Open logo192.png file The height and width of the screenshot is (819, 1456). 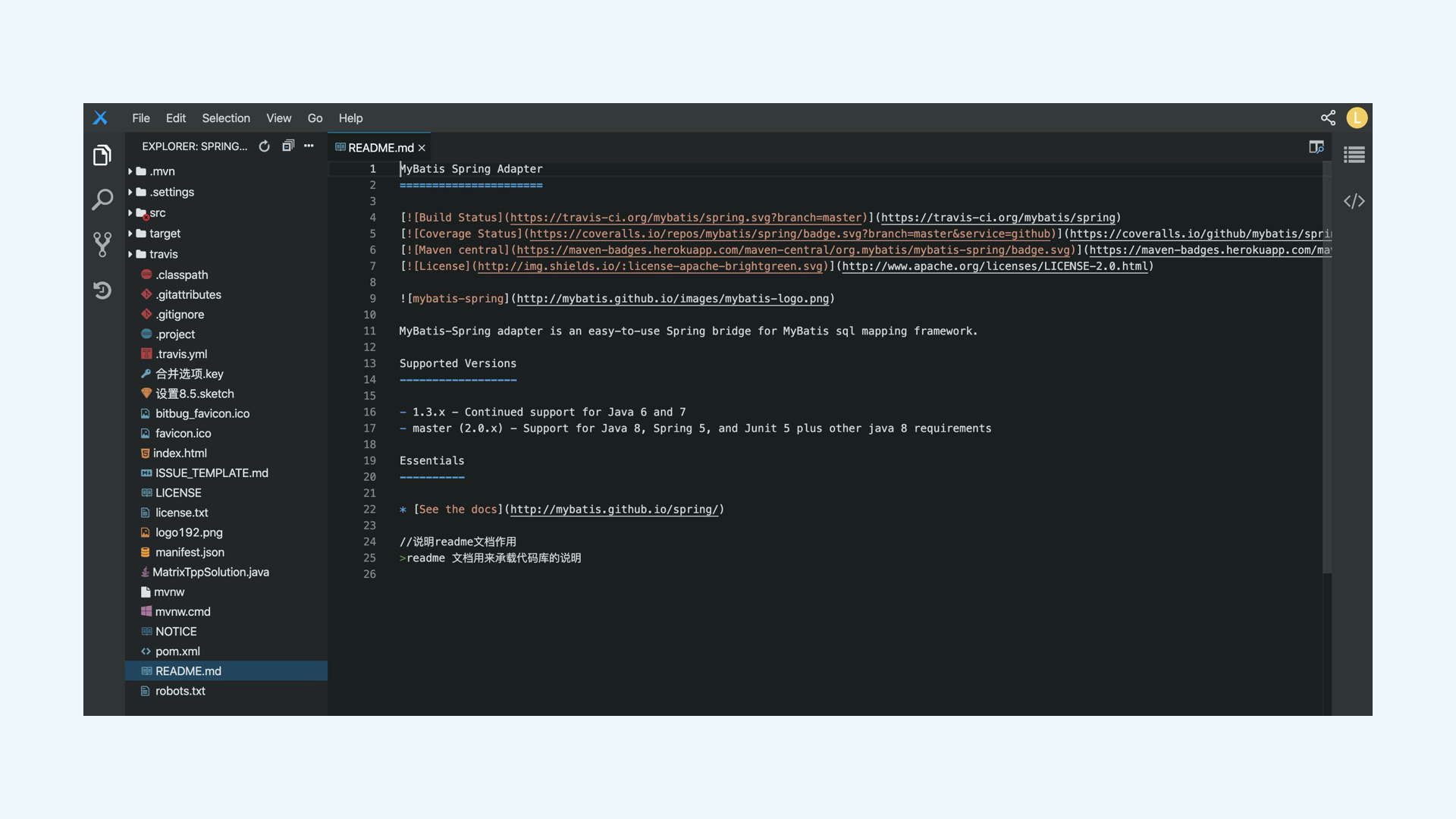coord(226,532)
